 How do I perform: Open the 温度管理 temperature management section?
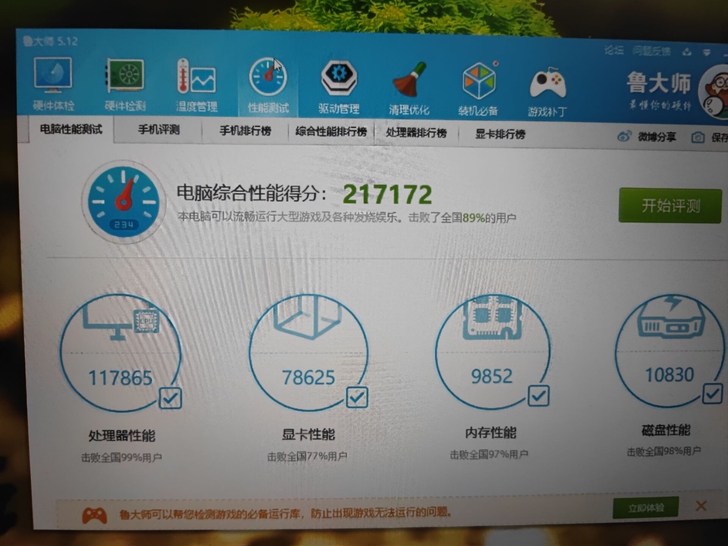[196, 85]
